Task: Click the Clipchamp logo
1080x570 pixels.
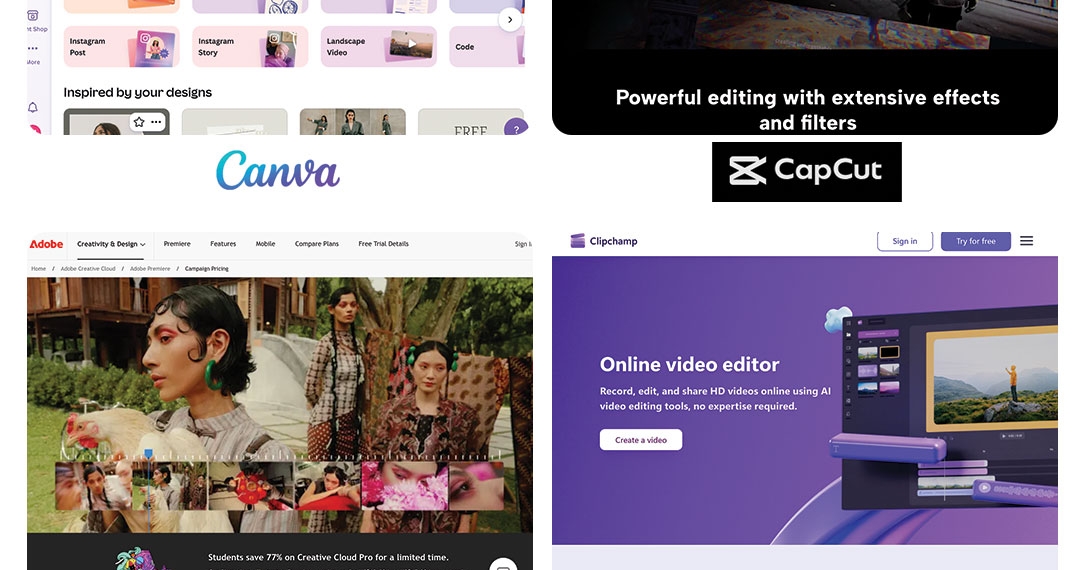Action: (604, 241)
